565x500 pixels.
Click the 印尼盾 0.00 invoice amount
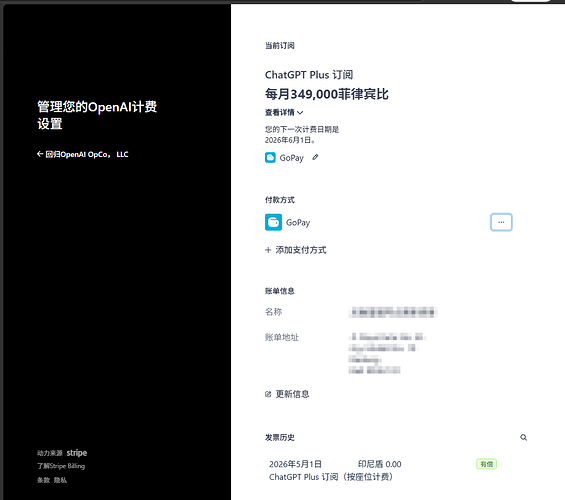[379, 464]
